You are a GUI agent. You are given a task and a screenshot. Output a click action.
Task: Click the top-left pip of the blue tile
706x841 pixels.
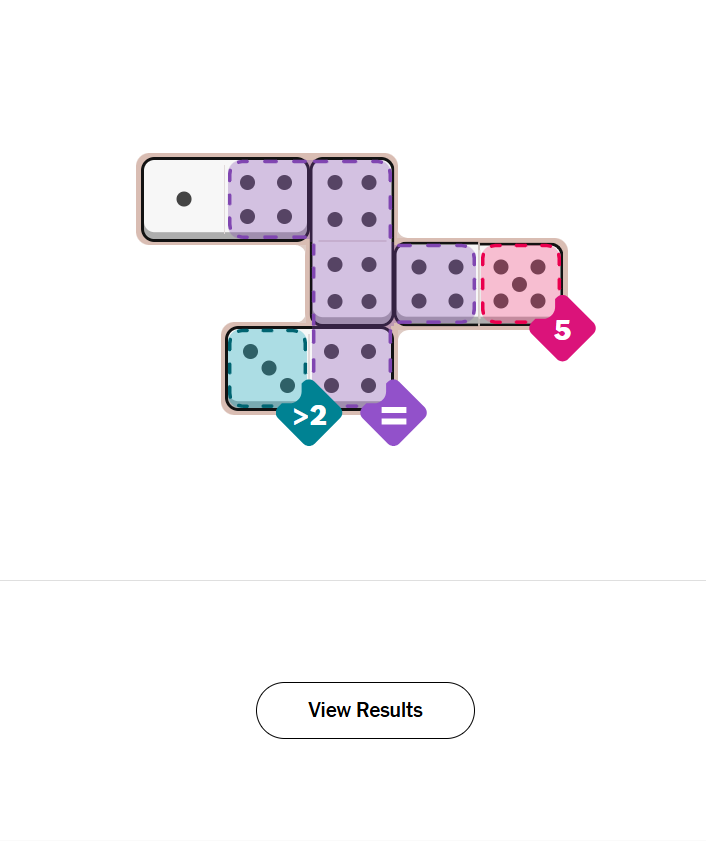(x=251, y=351)
